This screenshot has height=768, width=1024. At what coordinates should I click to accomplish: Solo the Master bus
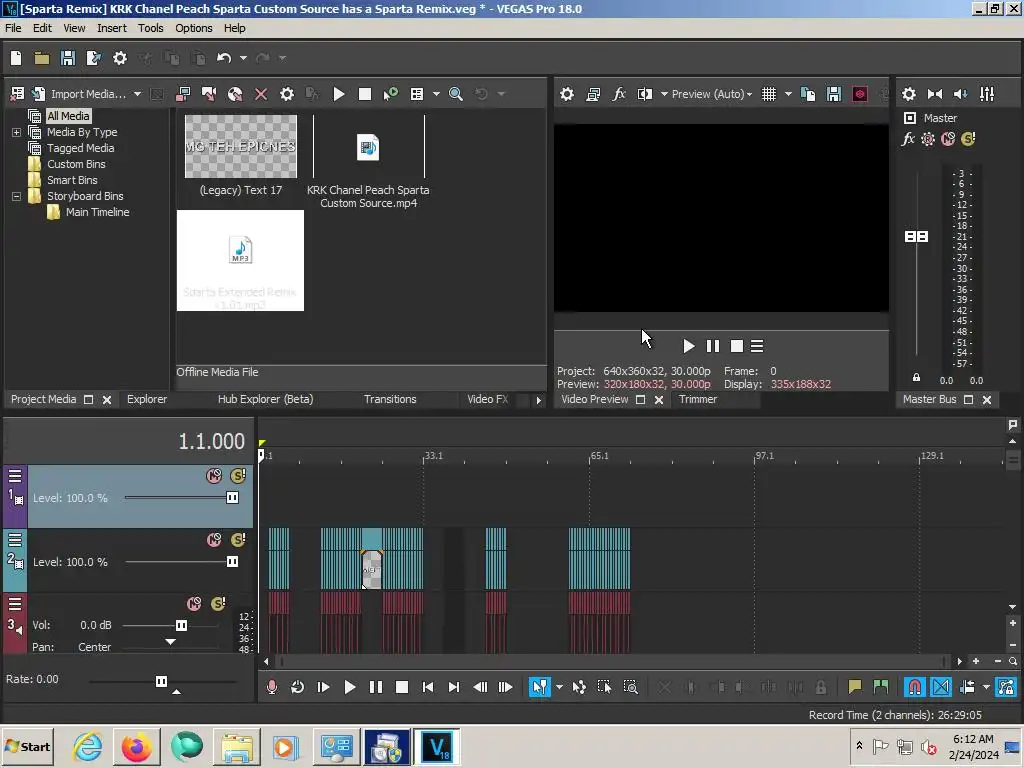(968, 138)
